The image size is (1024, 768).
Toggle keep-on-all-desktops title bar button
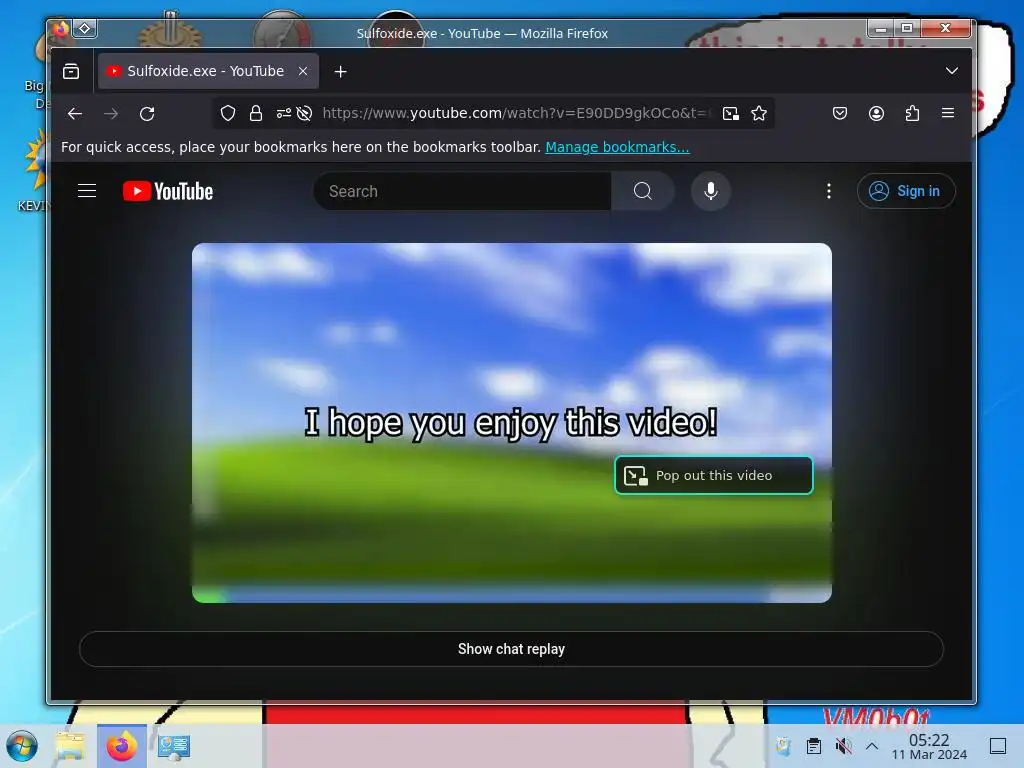85,28
